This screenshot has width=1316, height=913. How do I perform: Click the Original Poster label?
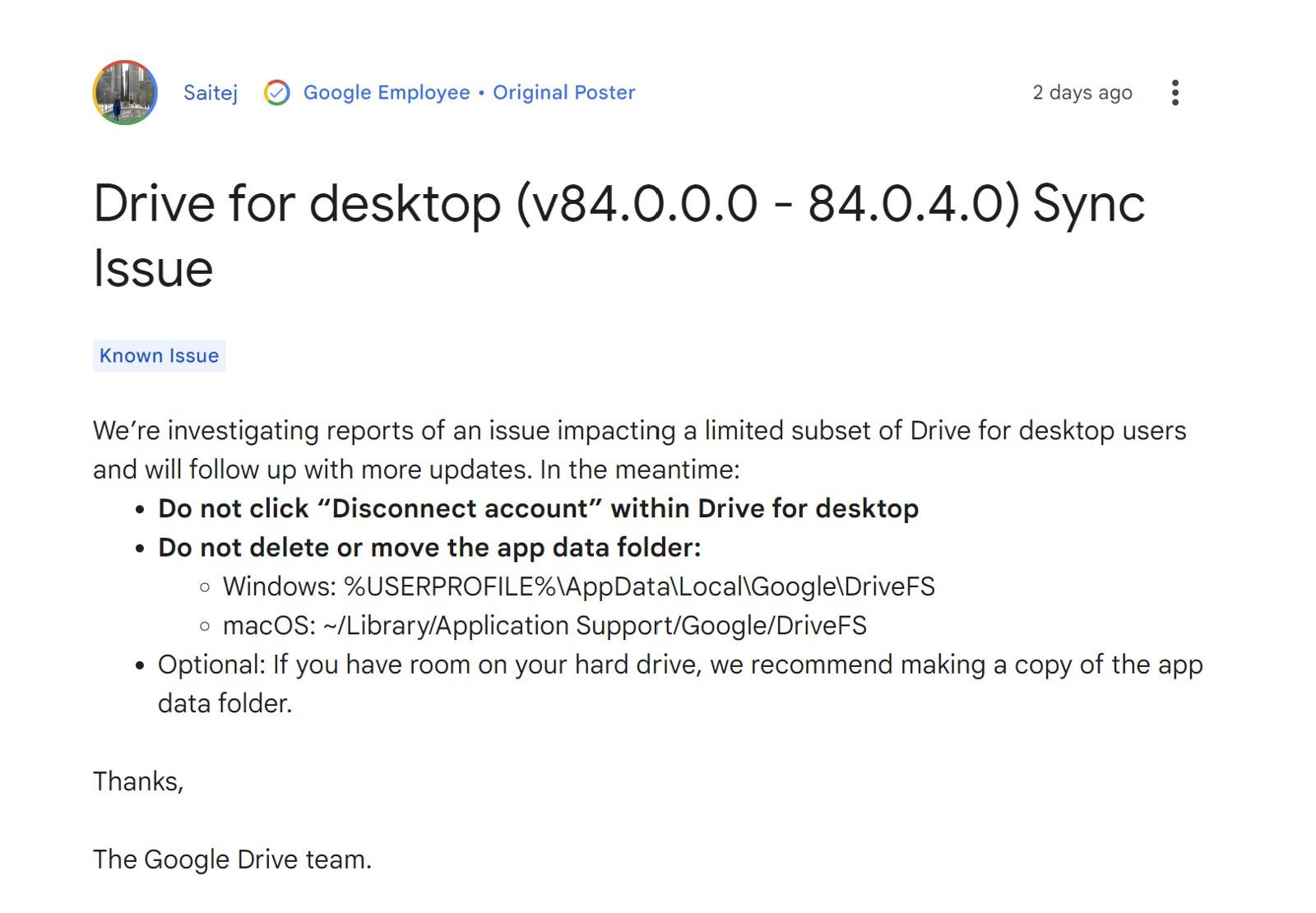[564, 93]
